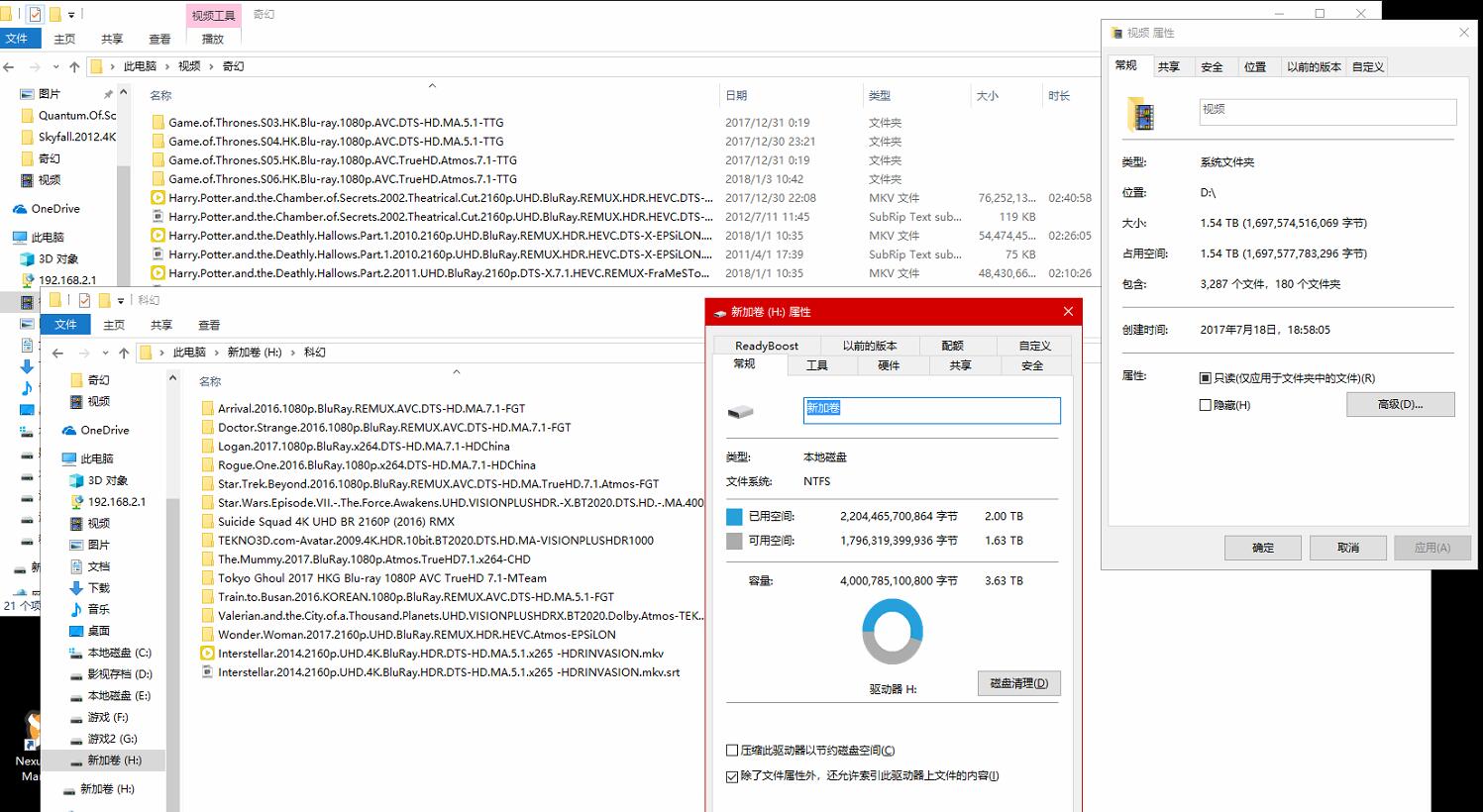Click 应用(A) in 视频 属性
The width and height of the screenshot is (1483, 812).
click(1431, 548)
